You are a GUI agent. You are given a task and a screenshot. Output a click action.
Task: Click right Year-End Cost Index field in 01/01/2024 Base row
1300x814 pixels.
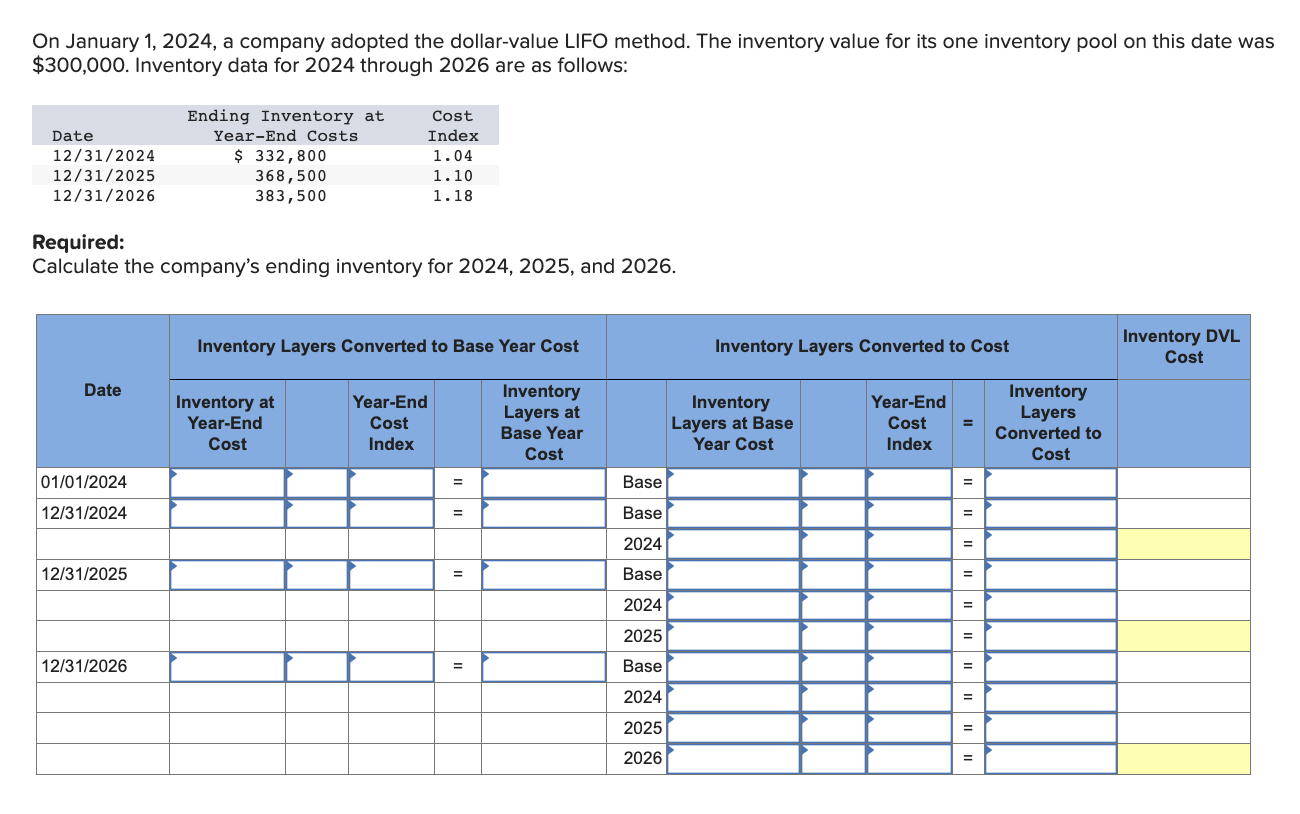(x=908, y=482)
